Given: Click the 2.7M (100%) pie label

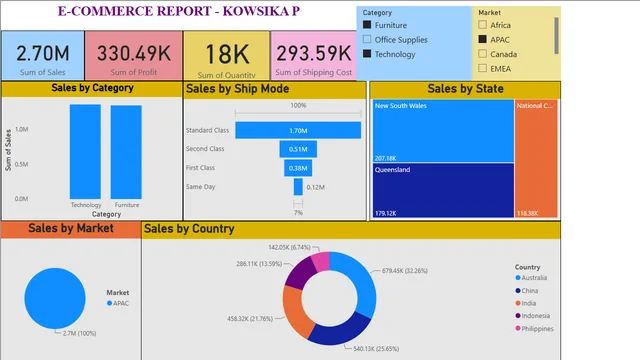Looking at the screenshot, I should tap(80, 333).
